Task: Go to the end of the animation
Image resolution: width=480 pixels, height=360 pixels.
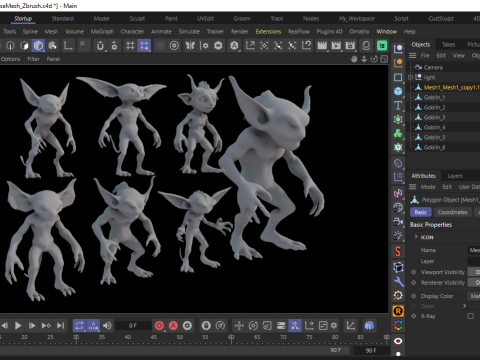Action: pyautogui.click(x=60, y=325)
